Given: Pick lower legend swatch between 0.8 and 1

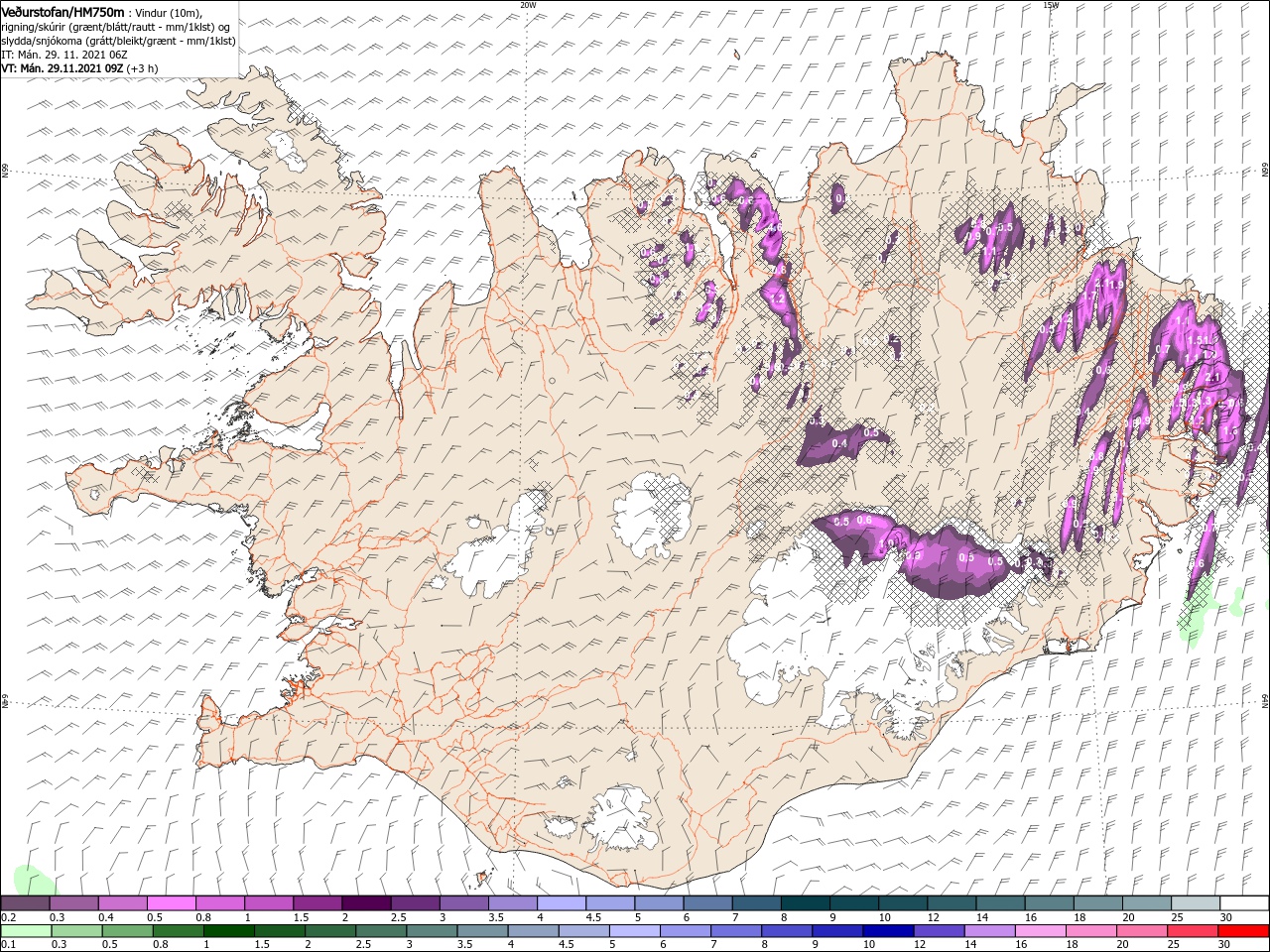Looking at the screenshot, I should coord(178,931).
